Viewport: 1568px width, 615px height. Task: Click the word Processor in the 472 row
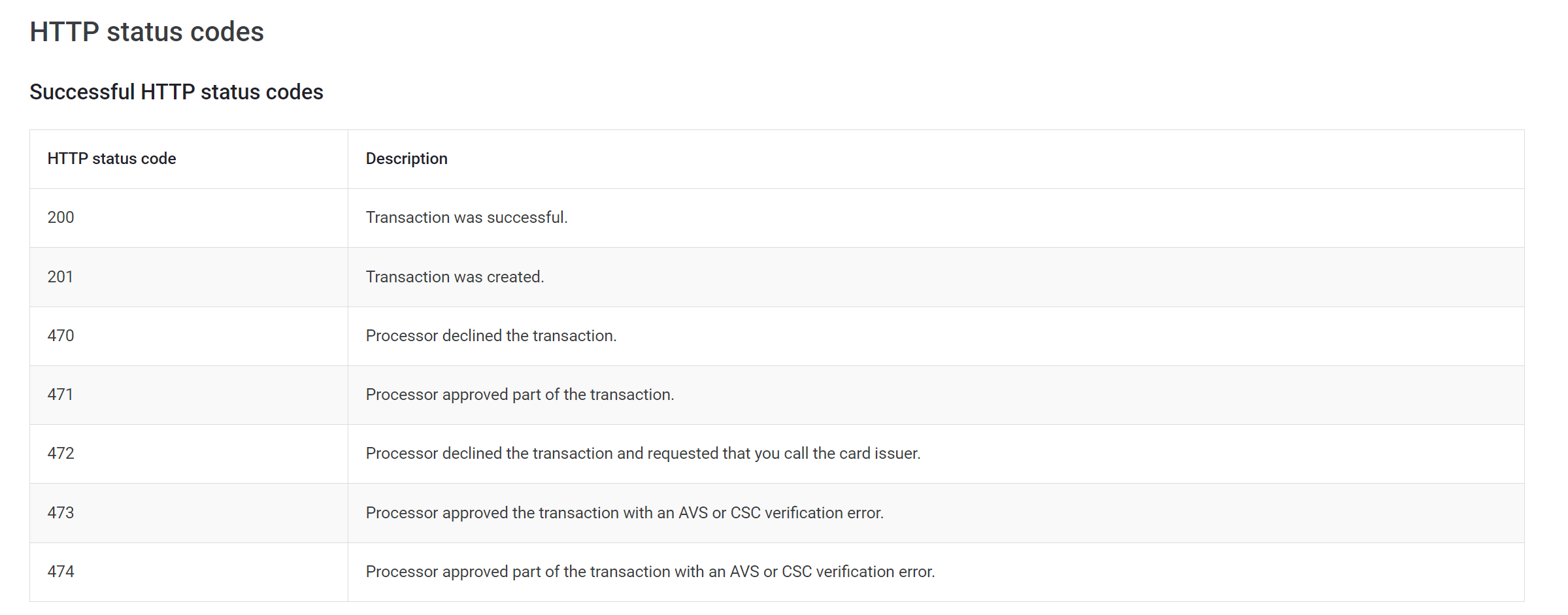click(401, 454)
